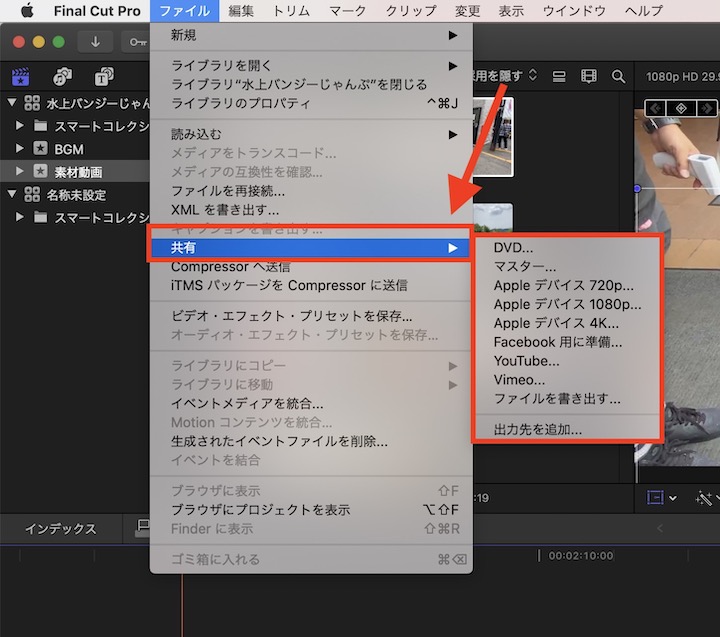This screenshot has width=720, height=637.
Task: Open the ヘルプ menu
Action: pos(644,11)
